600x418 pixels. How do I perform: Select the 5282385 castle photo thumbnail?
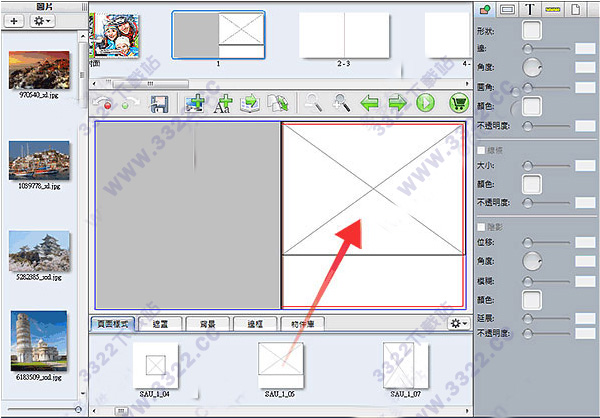coord(39,251)
